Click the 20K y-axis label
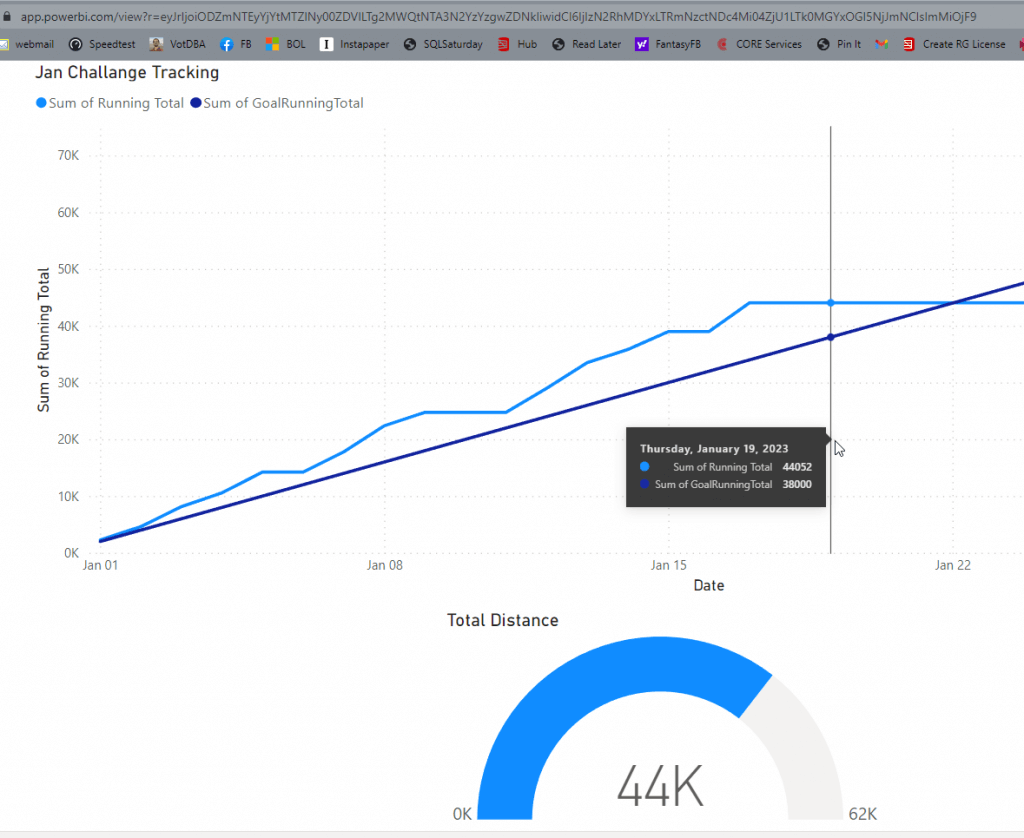The height and width of the screenshot is (838, 1024). [69, 440]
